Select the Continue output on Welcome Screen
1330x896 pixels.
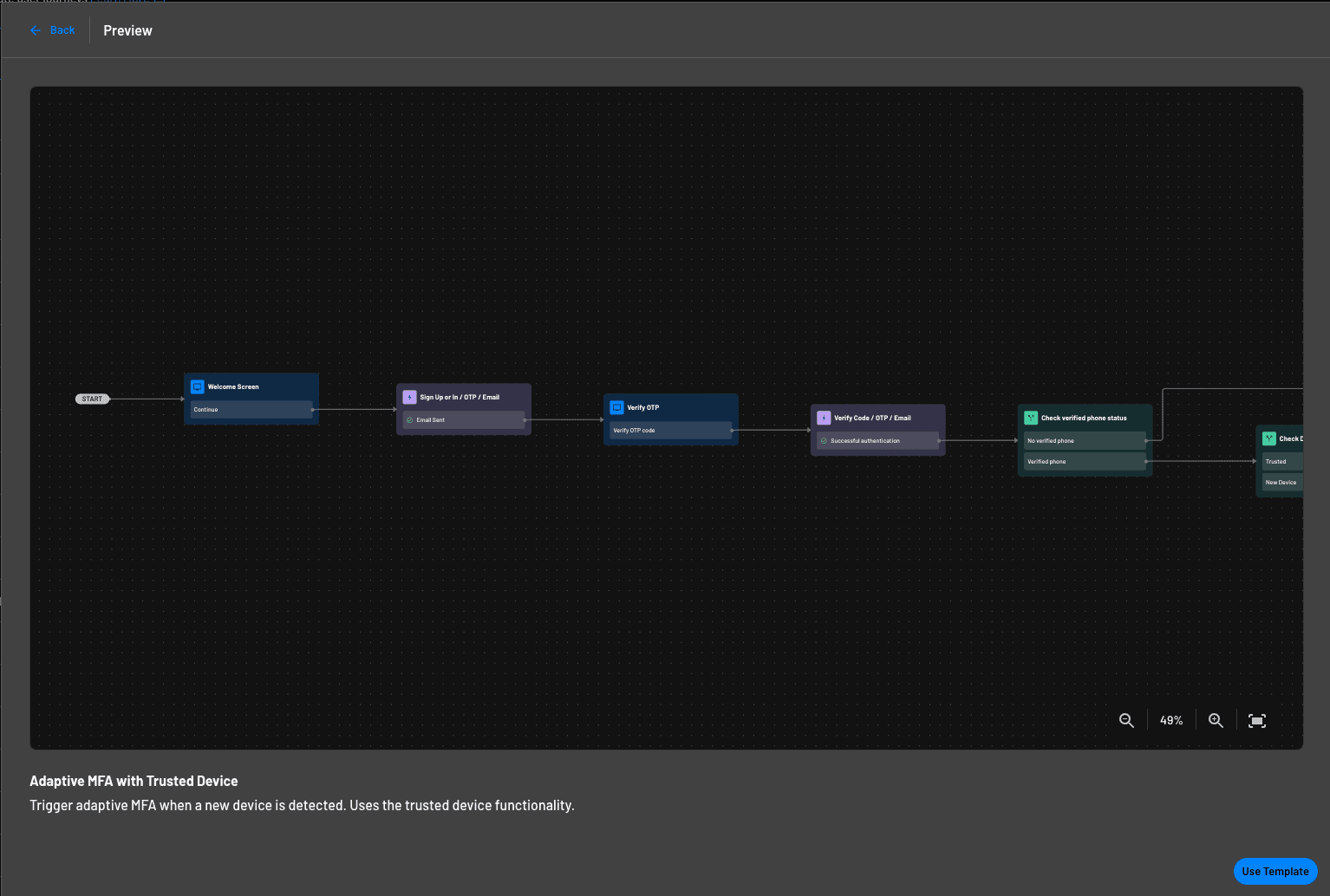tap(251, 409)
